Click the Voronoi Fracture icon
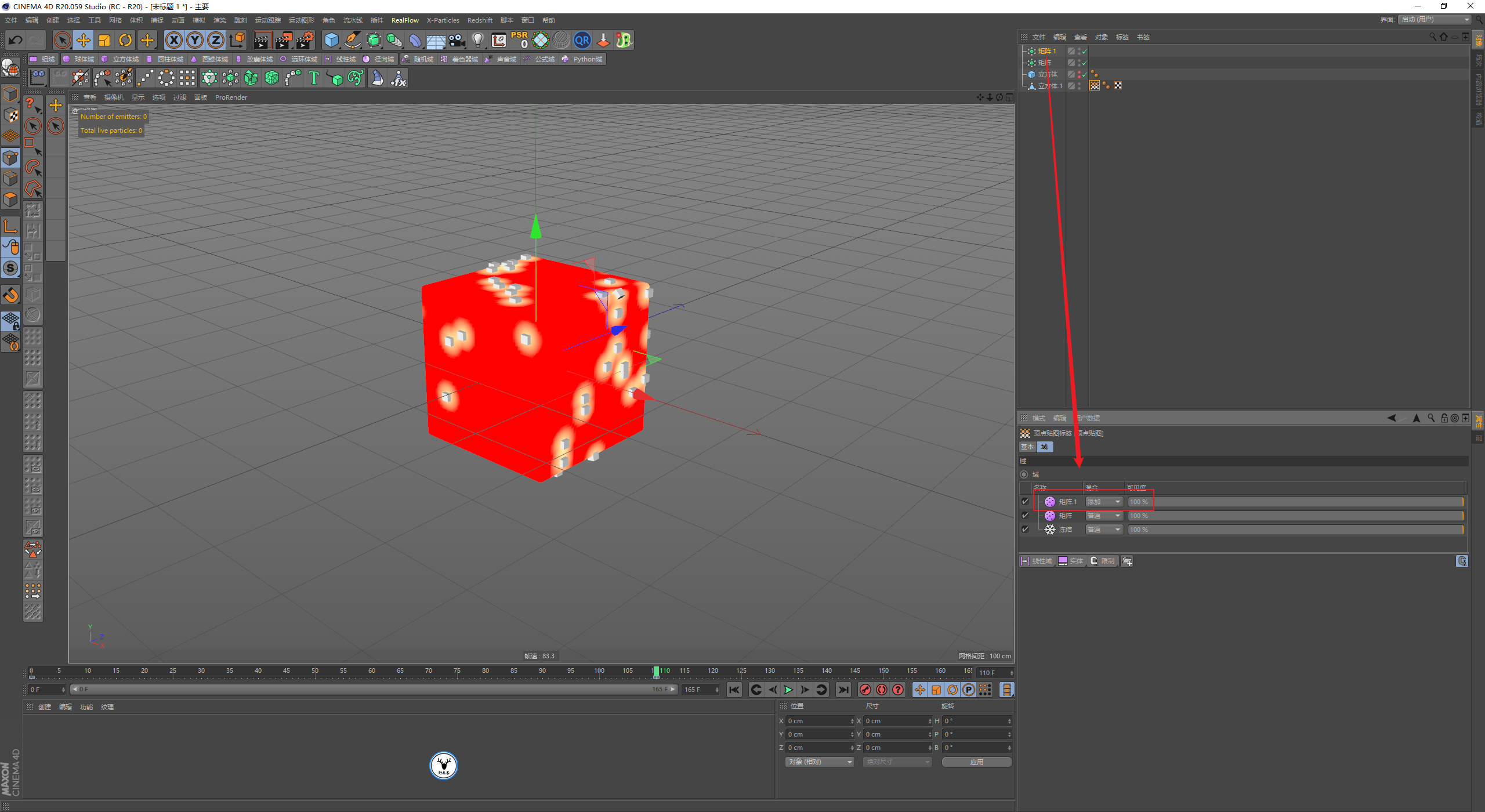 click(272, 78)
